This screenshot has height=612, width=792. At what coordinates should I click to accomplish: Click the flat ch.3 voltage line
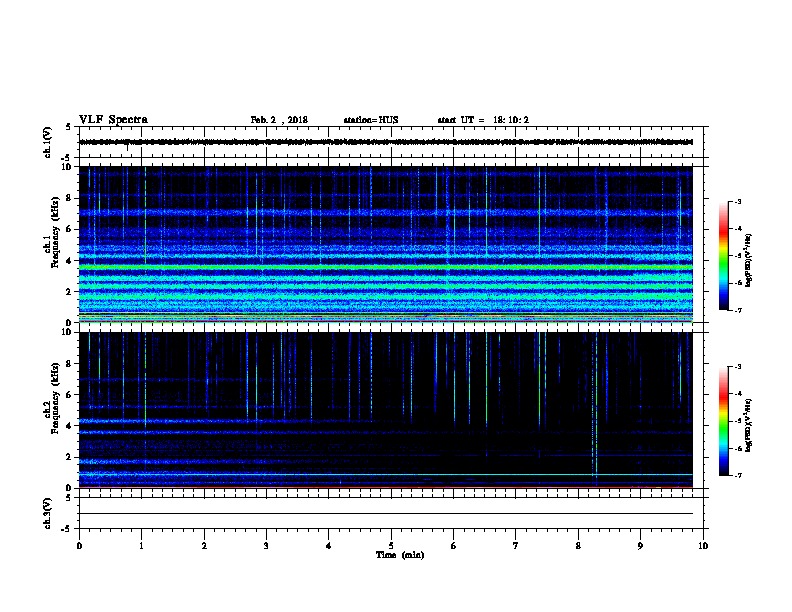tap(386, 514)
